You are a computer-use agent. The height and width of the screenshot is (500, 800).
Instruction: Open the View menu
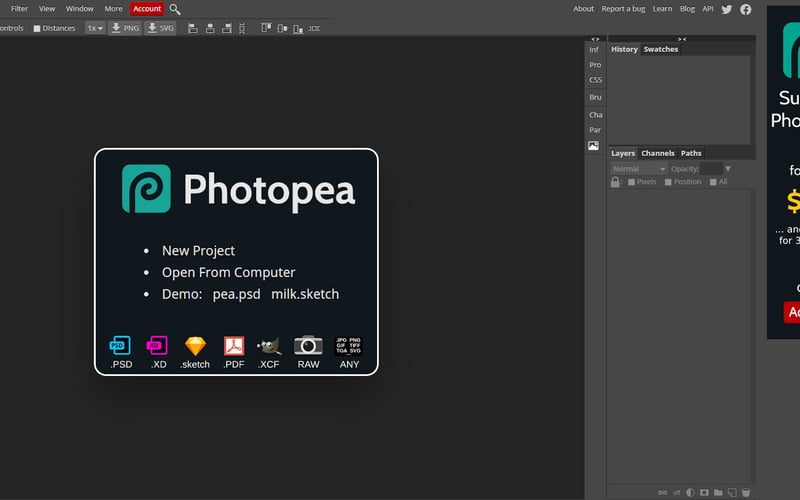47,9
